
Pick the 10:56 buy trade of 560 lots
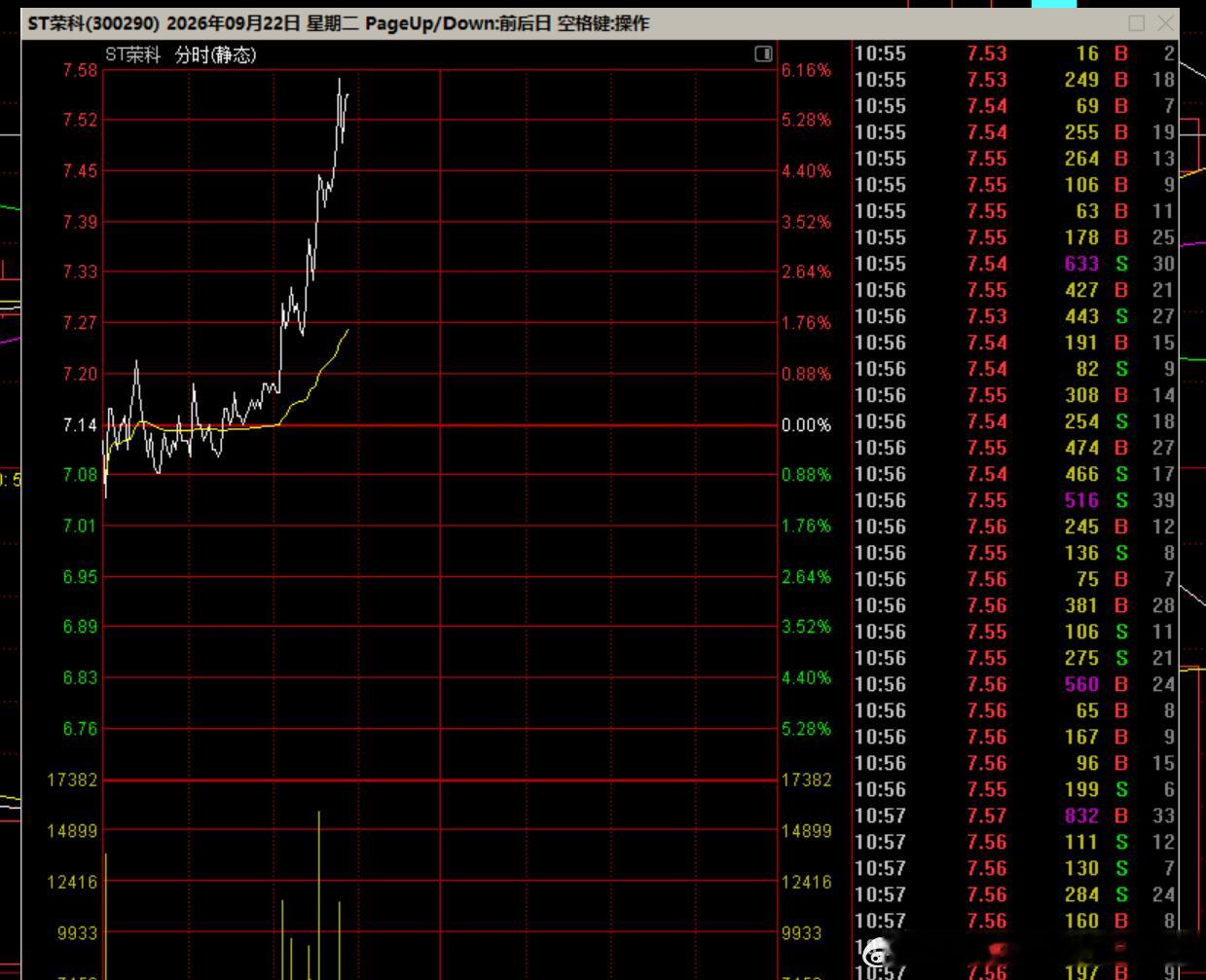point(1015,684)
